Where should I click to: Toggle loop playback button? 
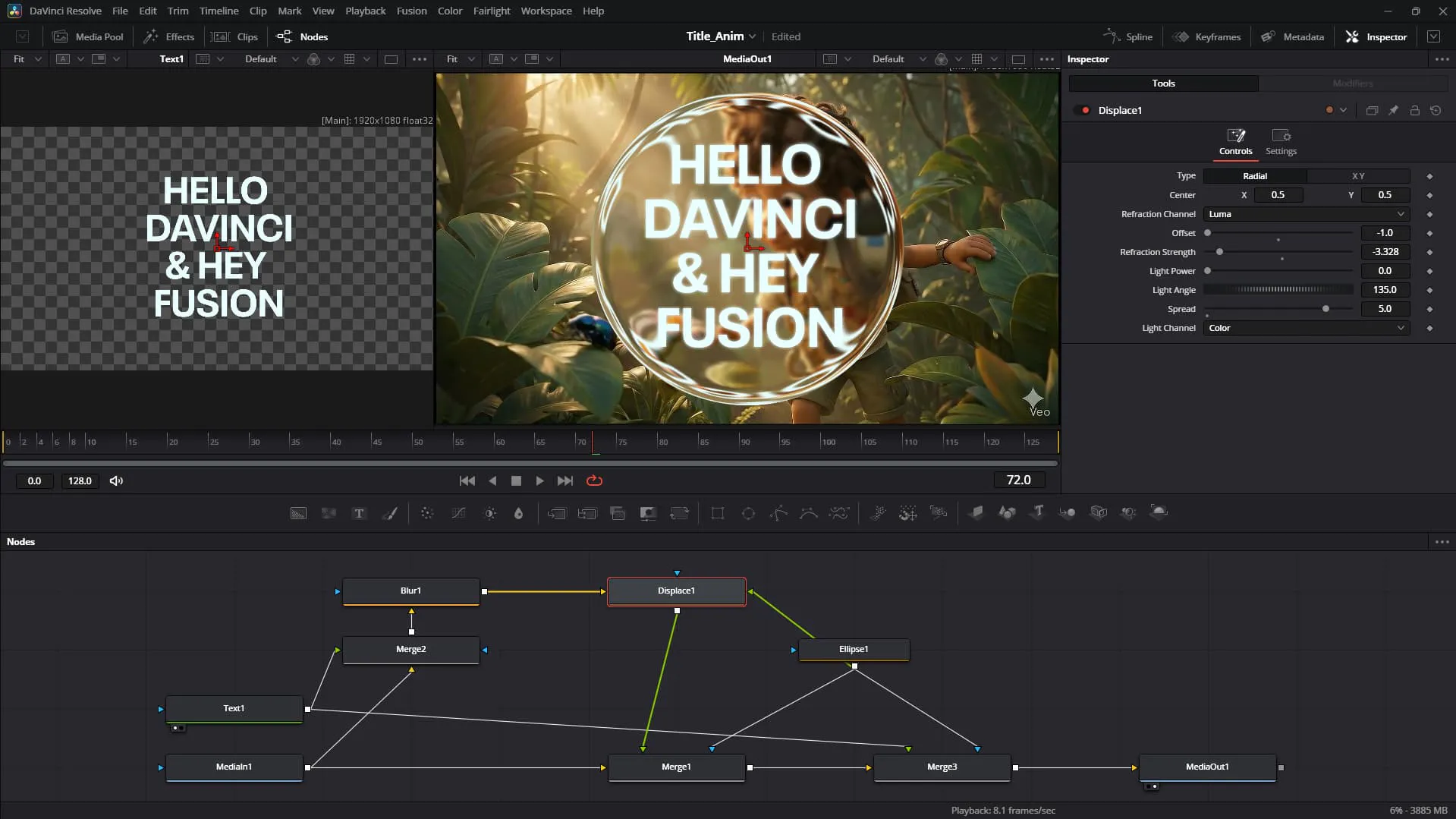(x=594, y=481)
